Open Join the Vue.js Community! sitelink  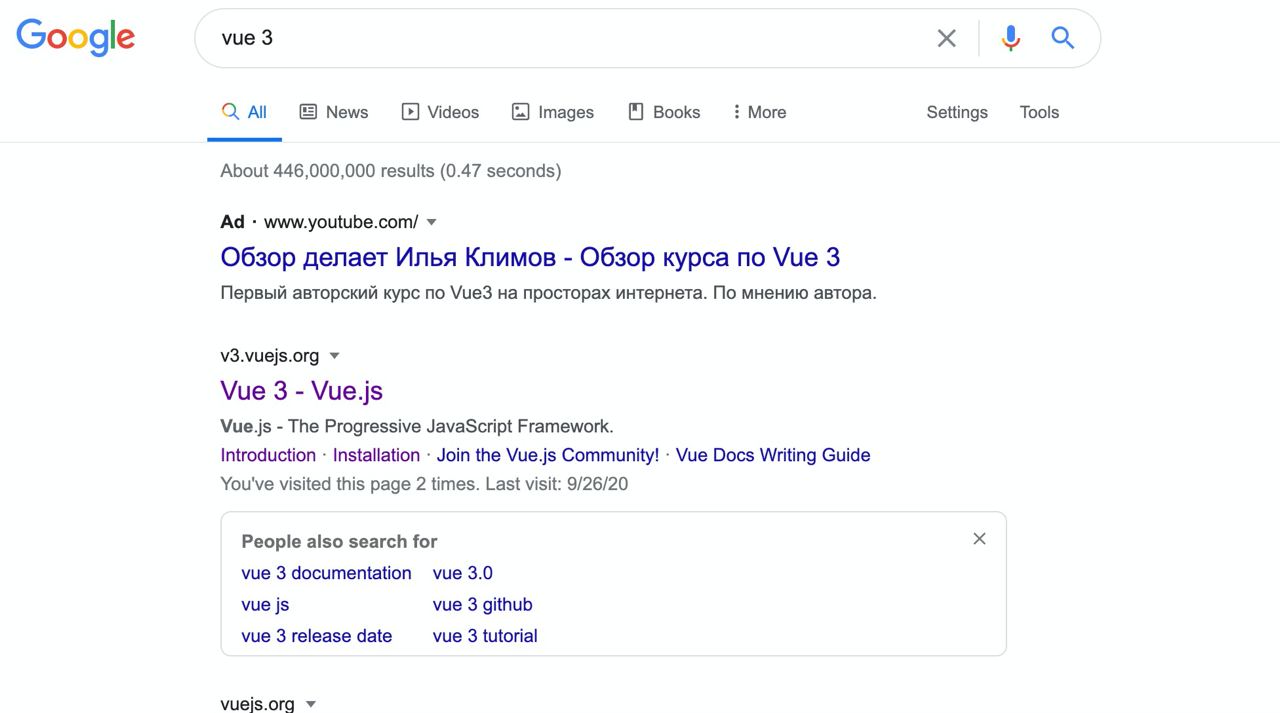point(548,455)
